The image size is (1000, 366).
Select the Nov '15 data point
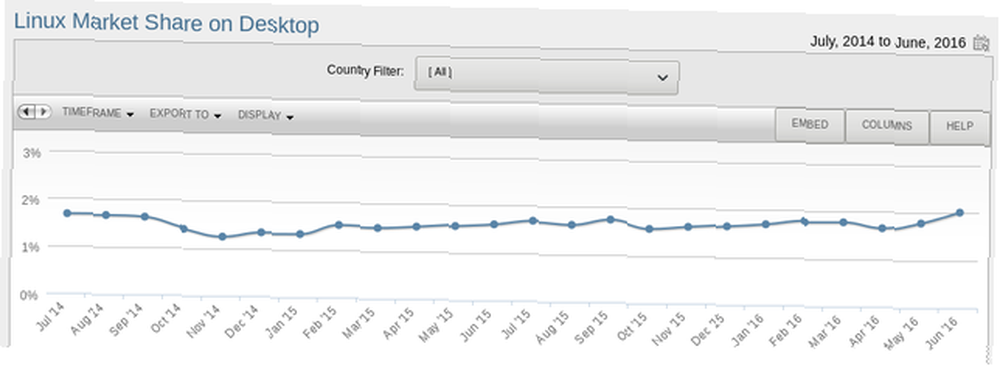pos(688,226)
